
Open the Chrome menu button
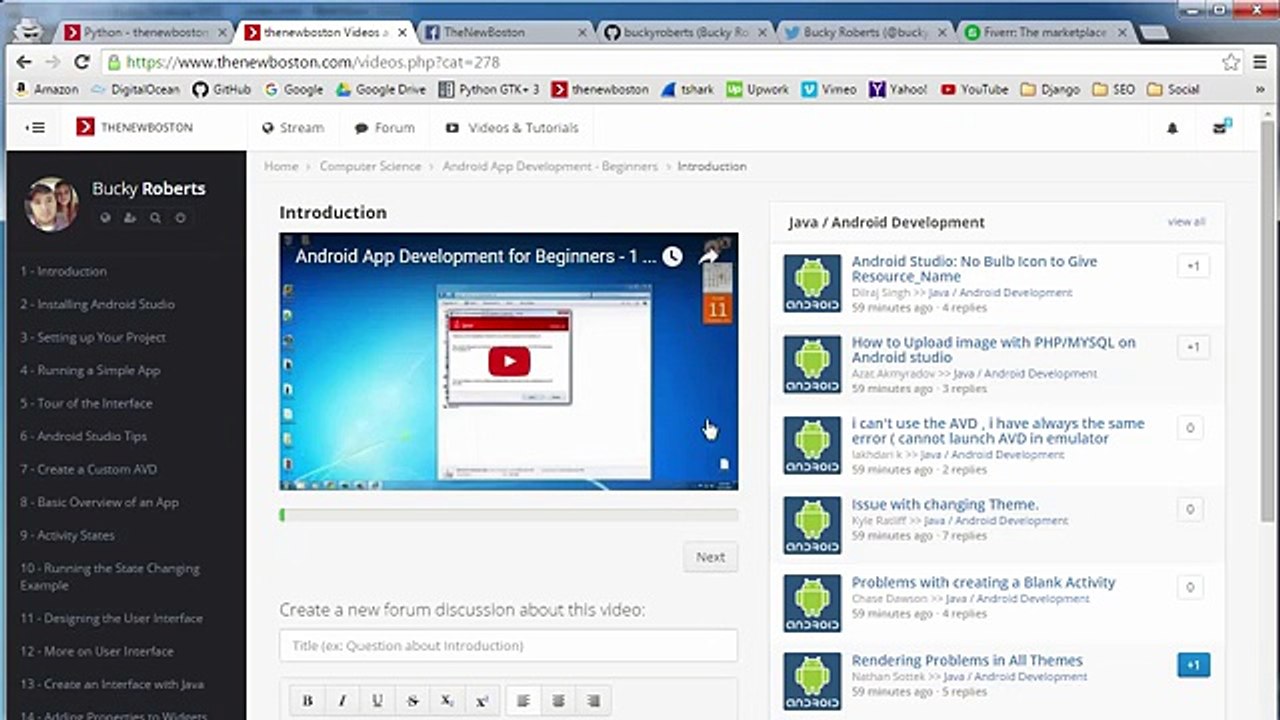1260,62
